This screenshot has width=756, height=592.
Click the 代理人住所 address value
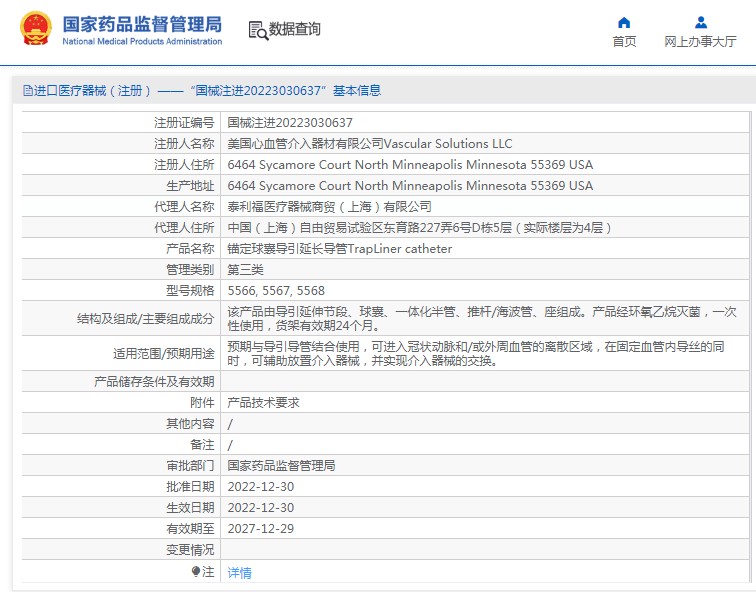point(419,228)
